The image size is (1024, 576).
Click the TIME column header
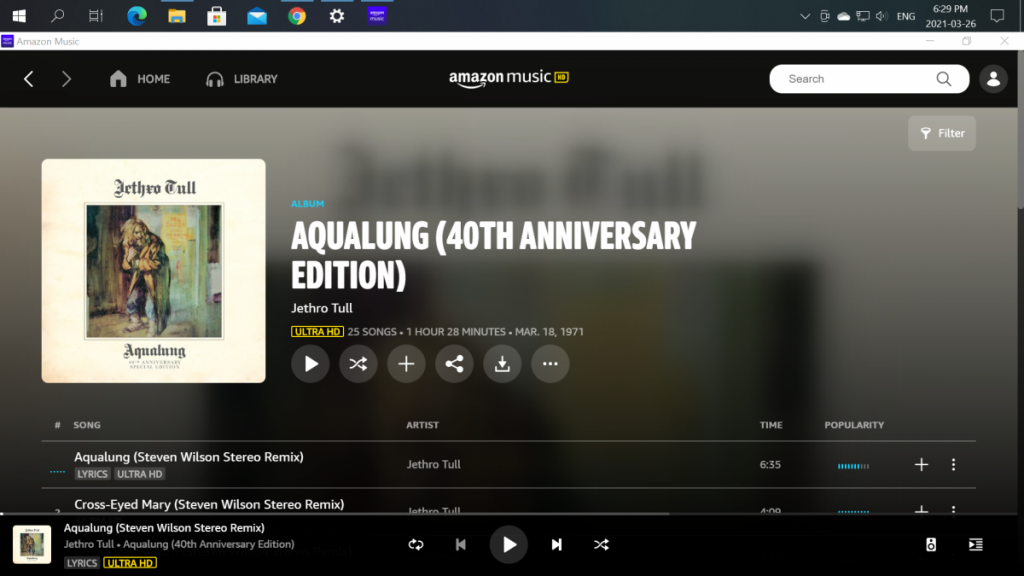point(771,425)
